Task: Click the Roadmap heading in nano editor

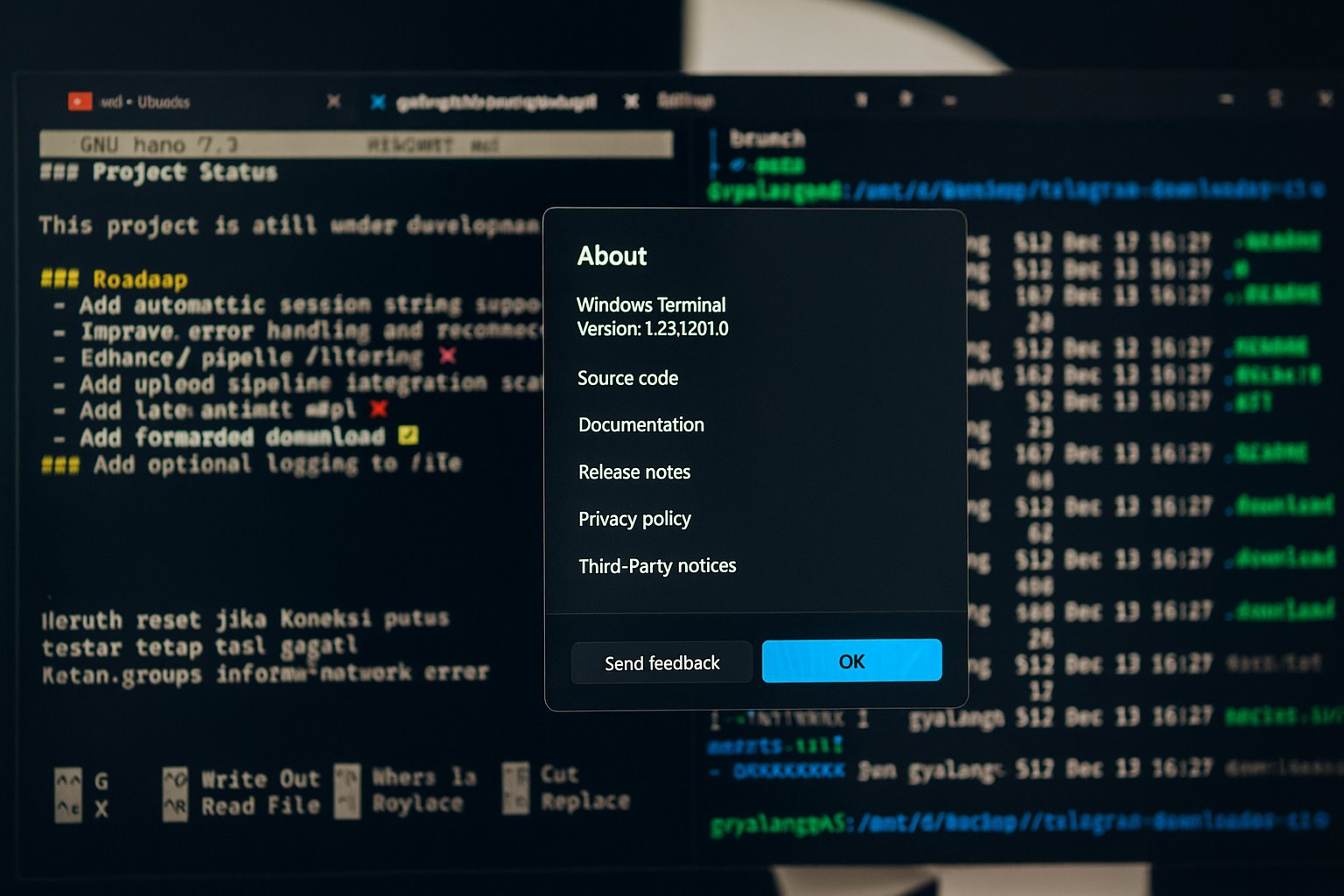Action: coord(140,279)
